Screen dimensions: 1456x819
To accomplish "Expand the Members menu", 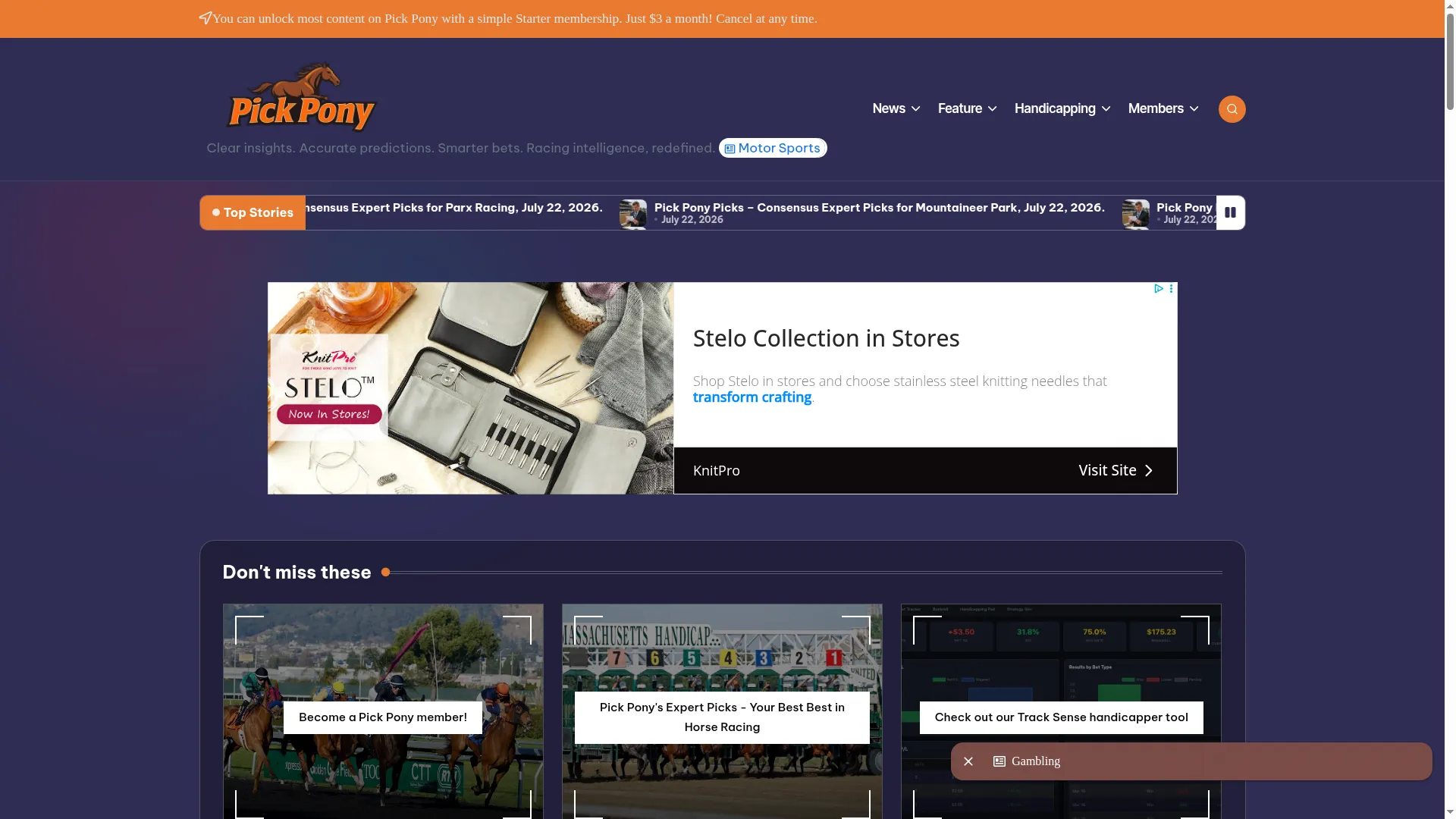I will tap(1163, 108).
